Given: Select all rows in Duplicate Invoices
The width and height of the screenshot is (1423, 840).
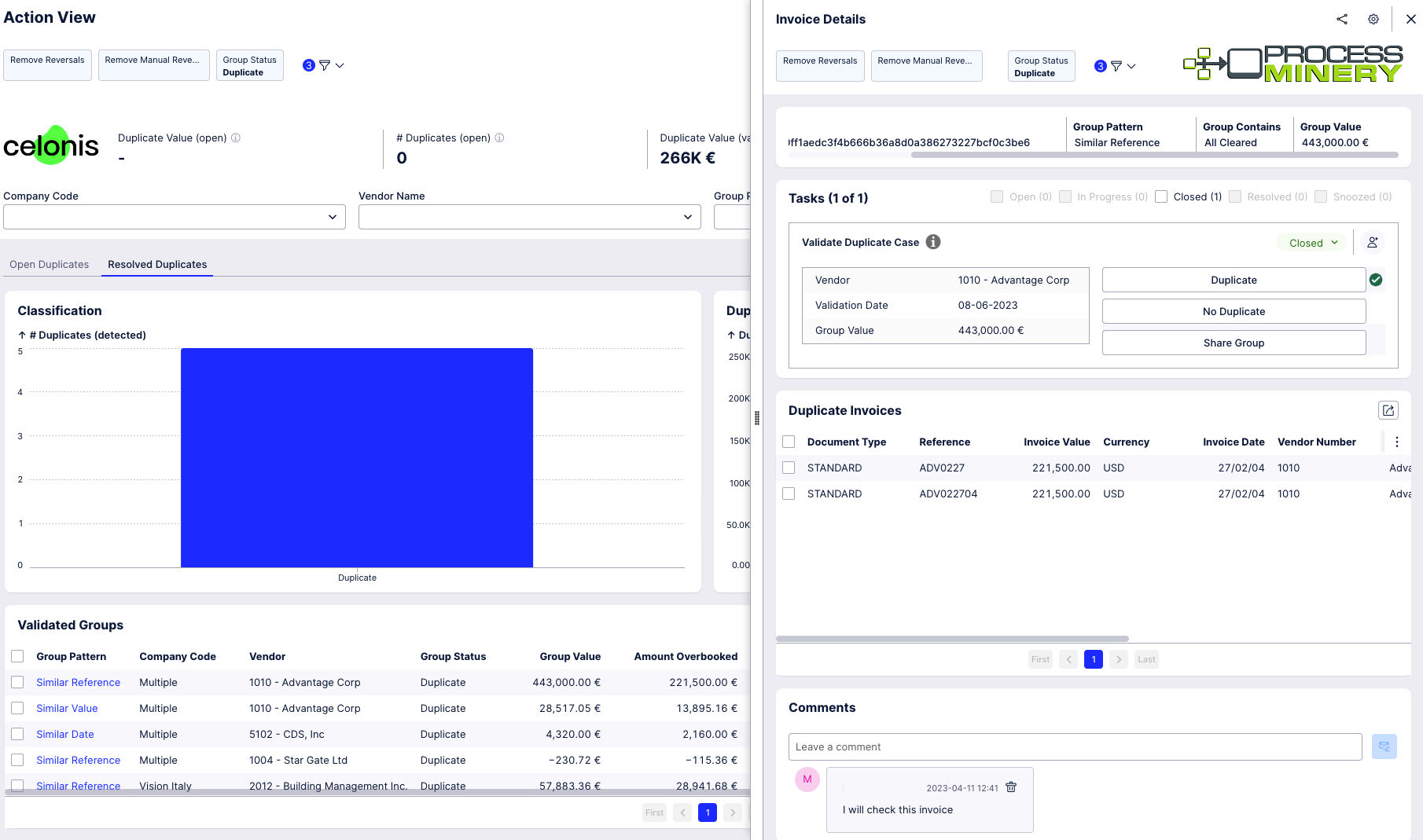Looking at the screenshot, I should pyautogui.click(x=789, y=442).
